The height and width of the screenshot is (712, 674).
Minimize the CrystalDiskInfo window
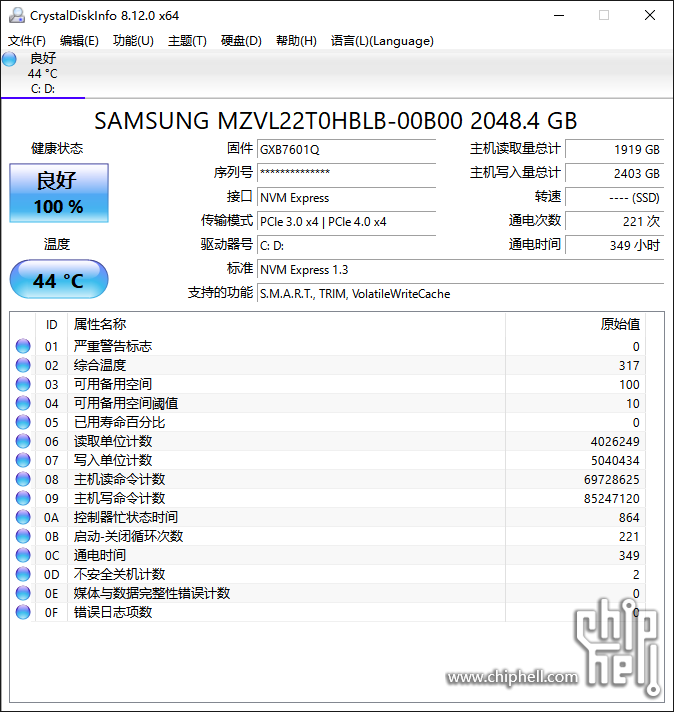(x=559, y=15)
